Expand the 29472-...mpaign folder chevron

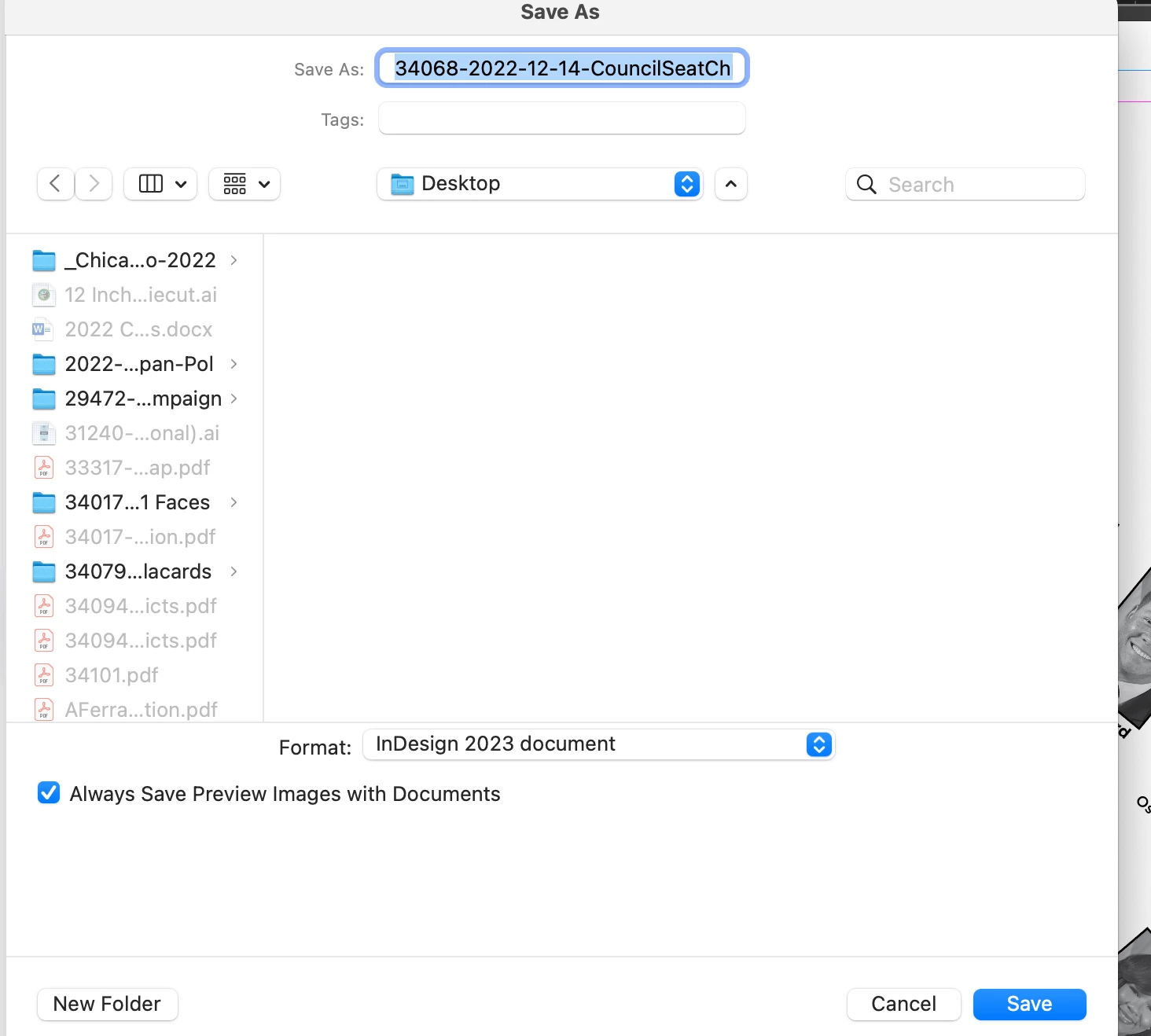pos(234,399)
